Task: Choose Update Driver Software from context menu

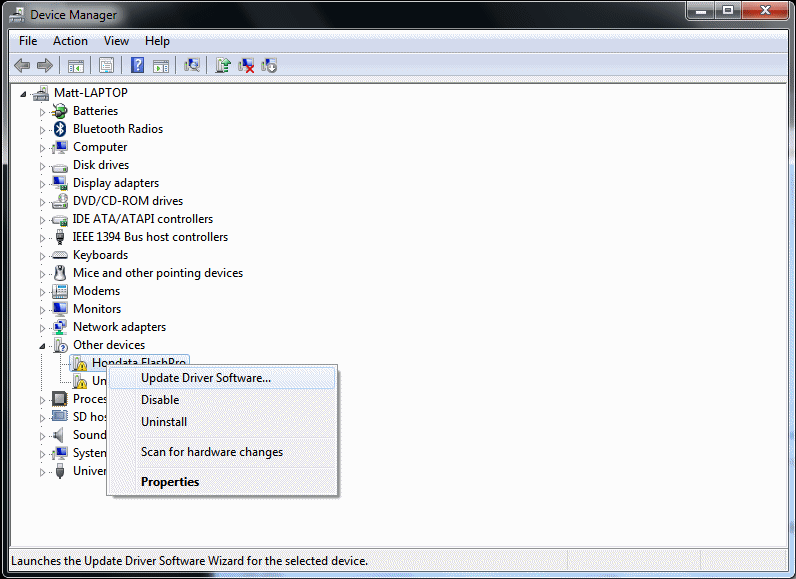Action: click(222, 378)
